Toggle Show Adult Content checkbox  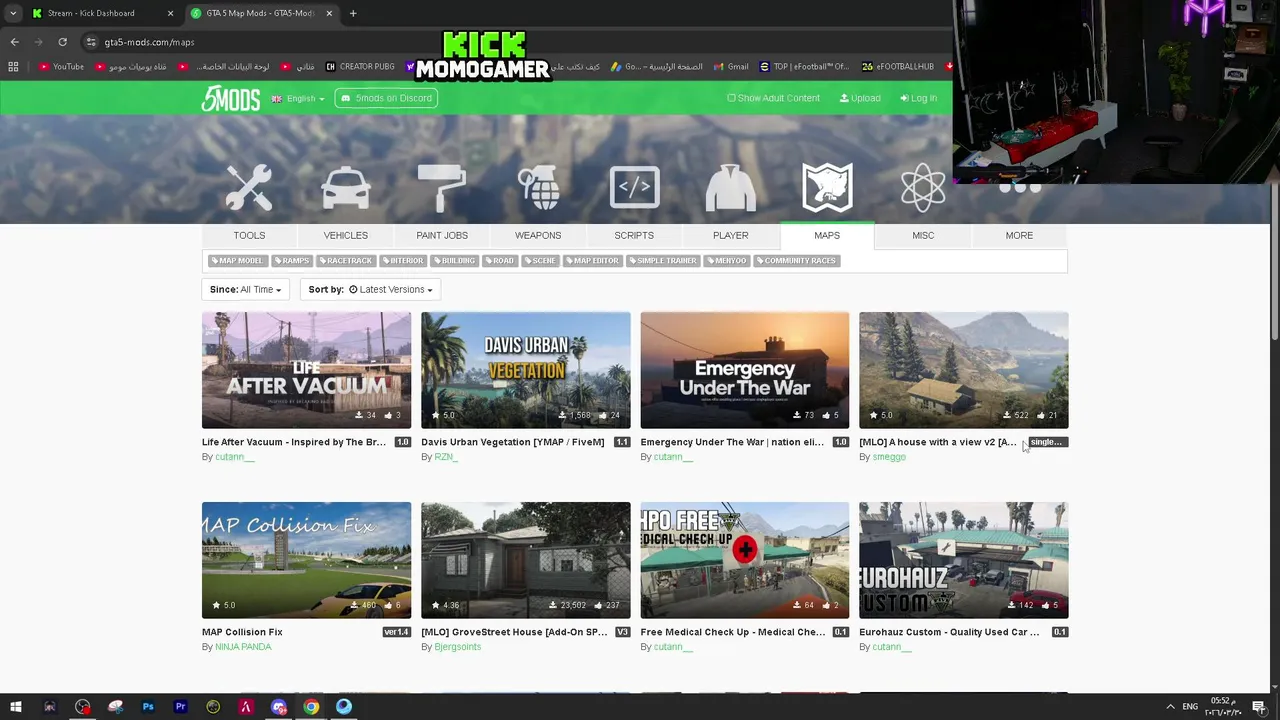(x=731, y=98)
